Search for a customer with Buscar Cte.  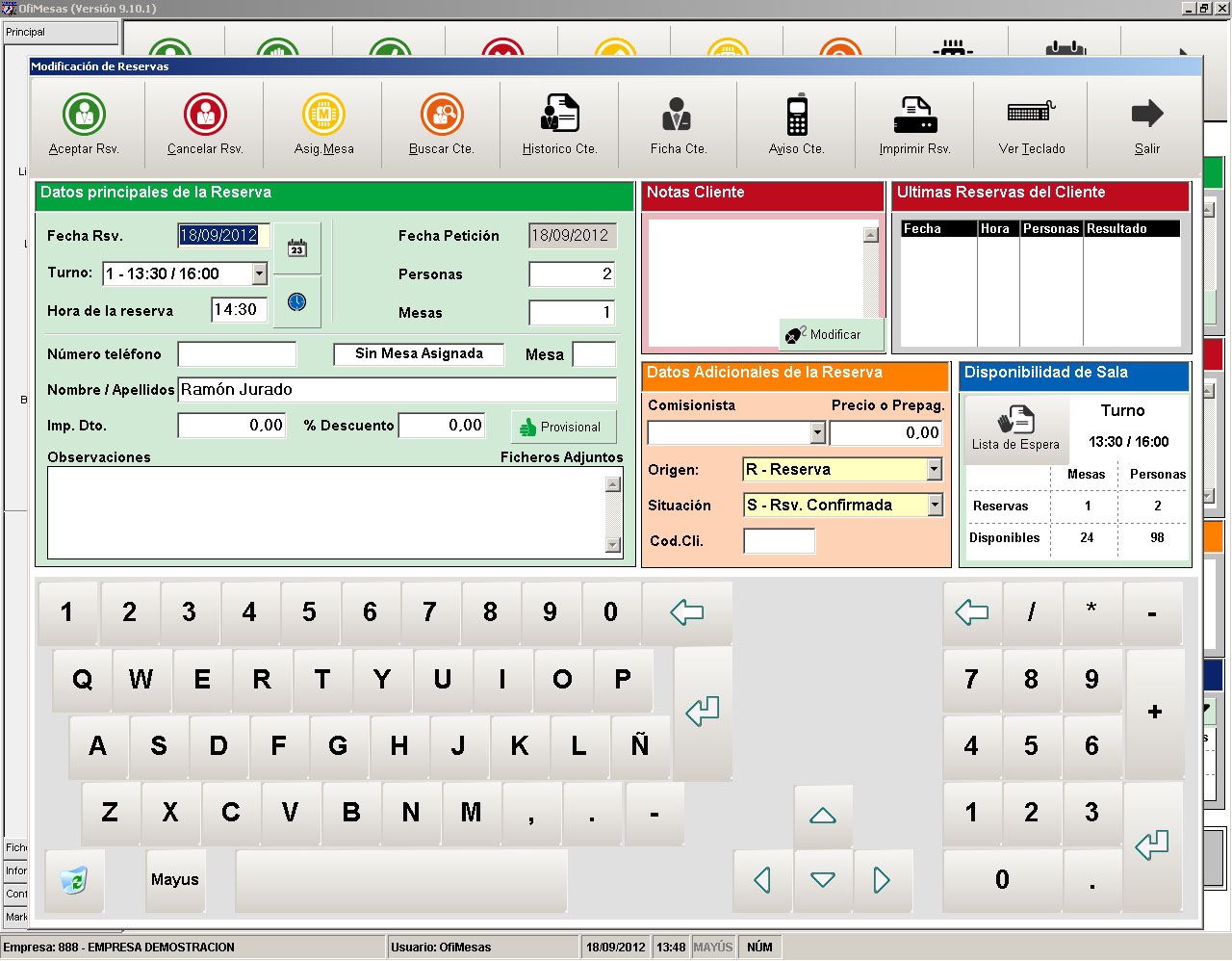[442, 123]
